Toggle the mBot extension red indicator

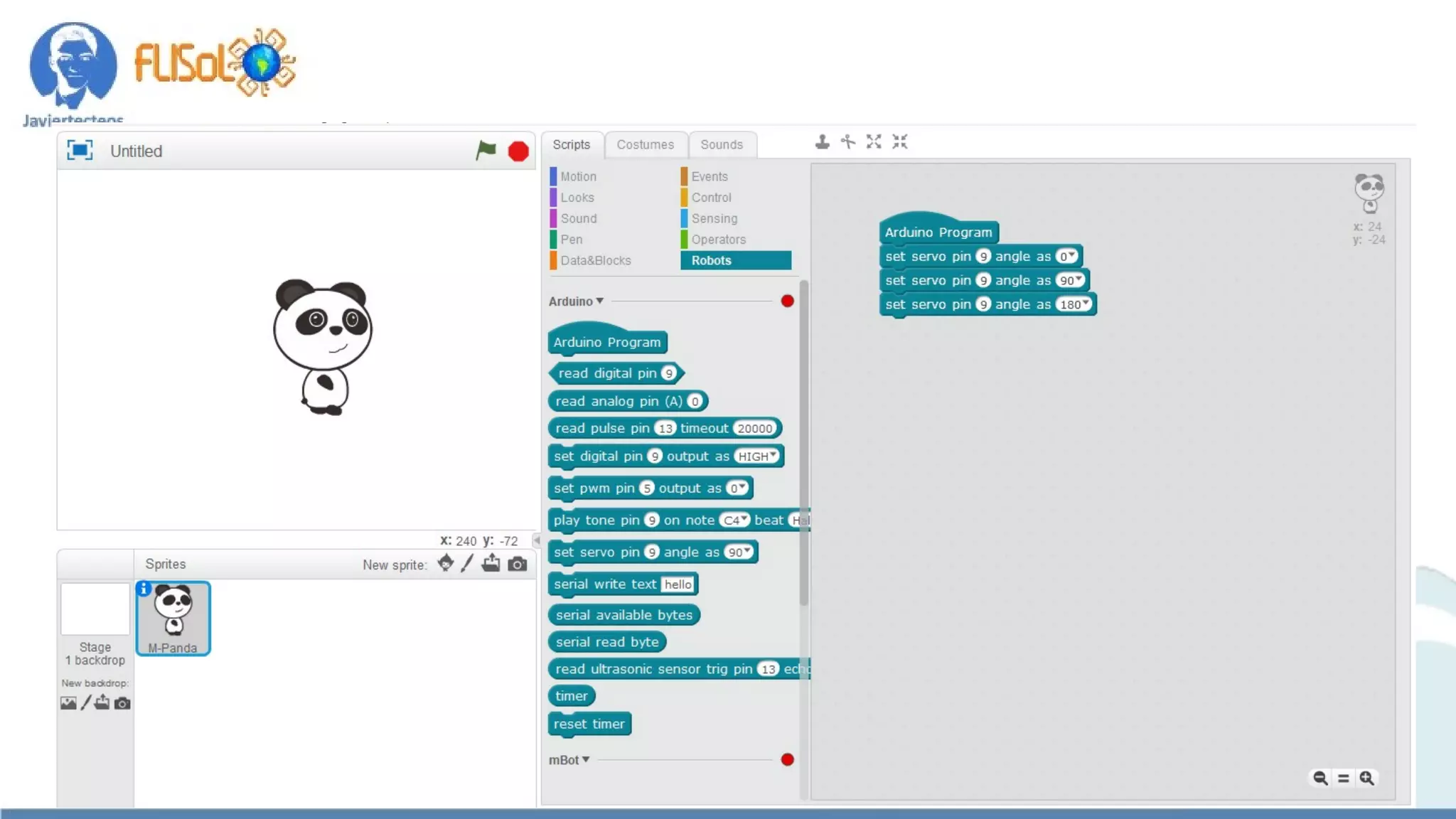[787, 759]
